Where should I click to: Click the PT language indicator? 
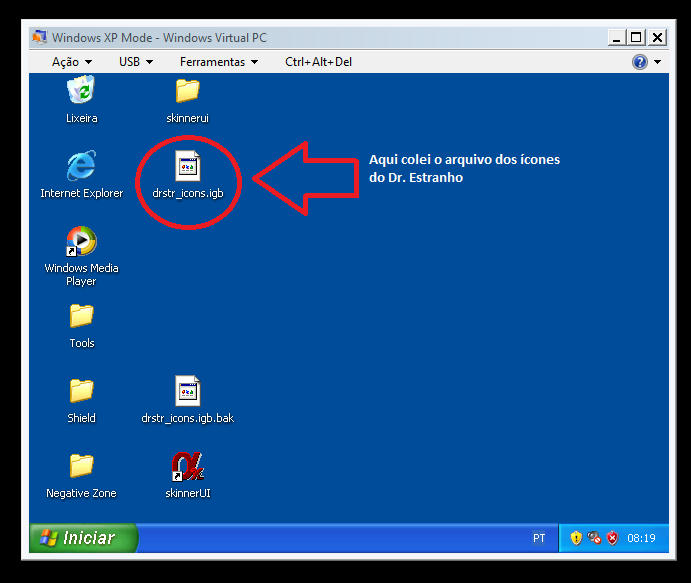pos(539,538)
